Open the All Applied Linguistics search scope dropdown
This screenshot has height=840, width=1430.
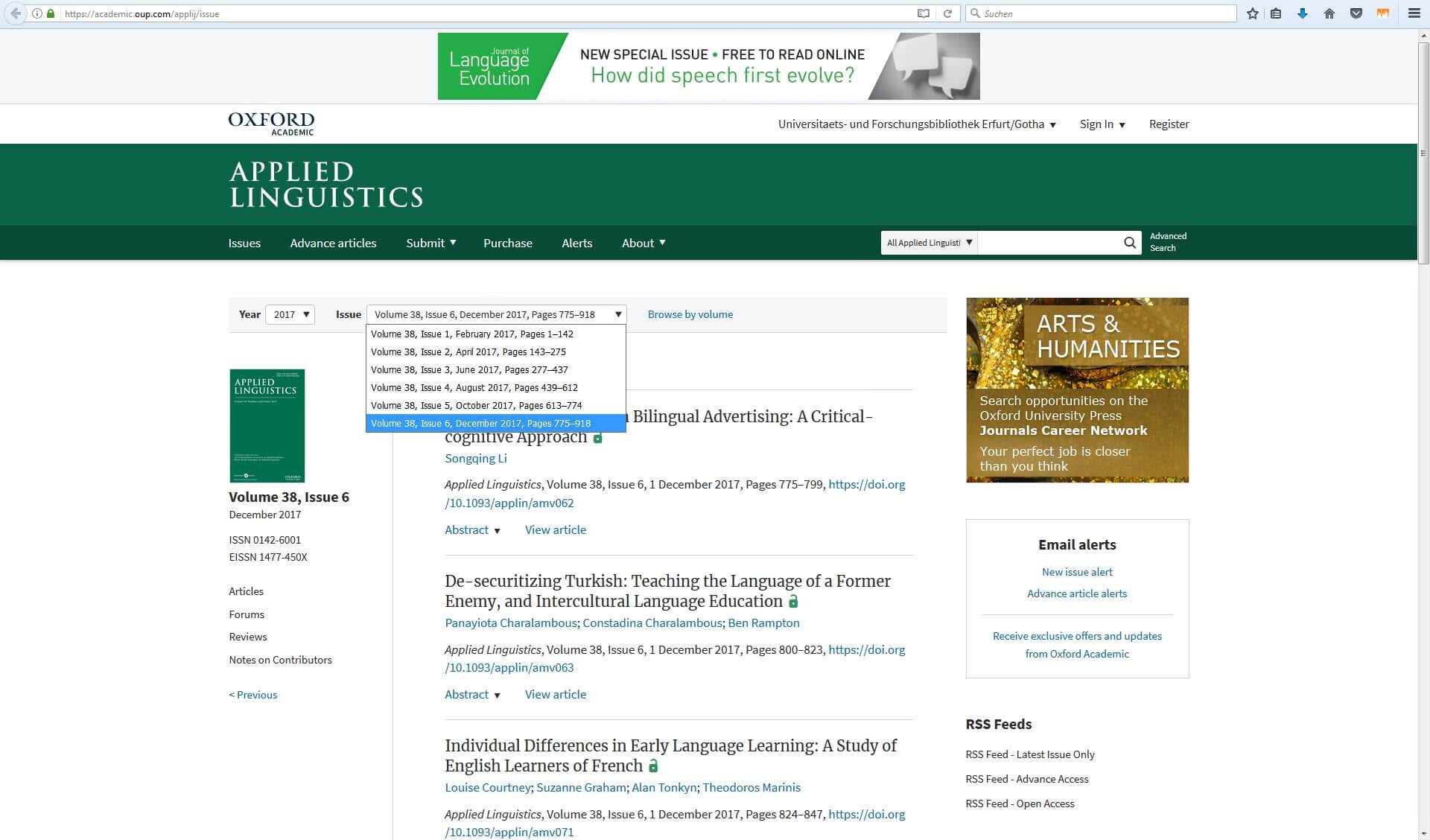coord(929,243)
